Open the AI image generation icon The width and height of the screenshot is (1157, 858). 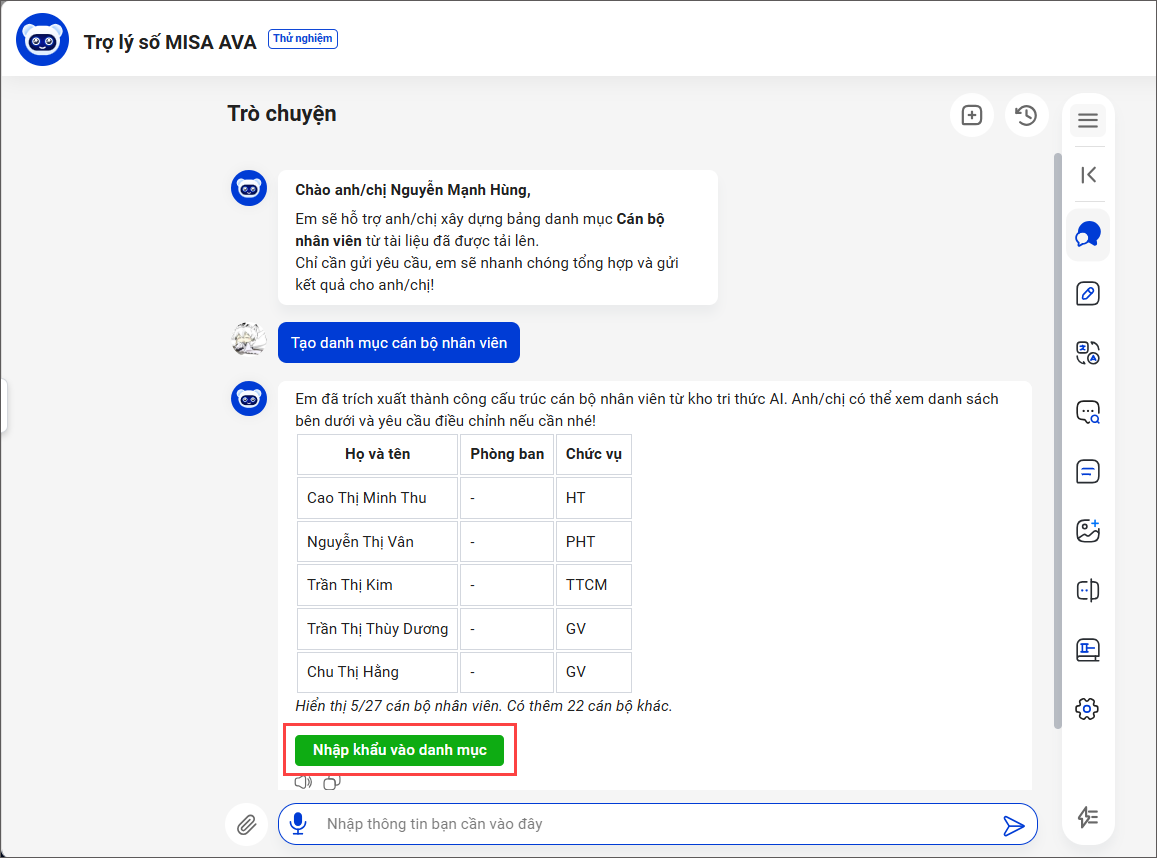(x=1088, y=530)
